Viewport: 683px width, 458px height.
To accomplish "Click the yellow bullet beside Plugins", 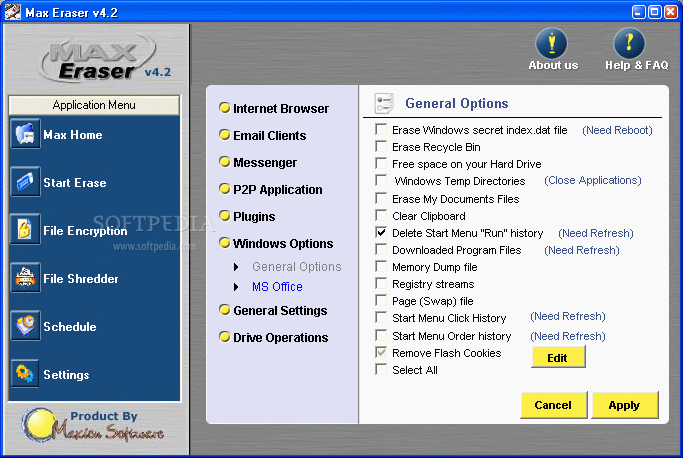I will click(x=224, y=216).
